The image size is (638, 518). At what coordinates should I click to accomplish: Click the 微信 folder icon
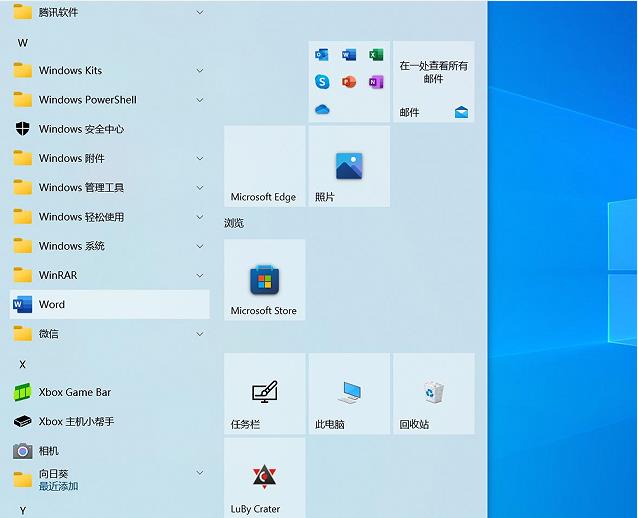22,334
